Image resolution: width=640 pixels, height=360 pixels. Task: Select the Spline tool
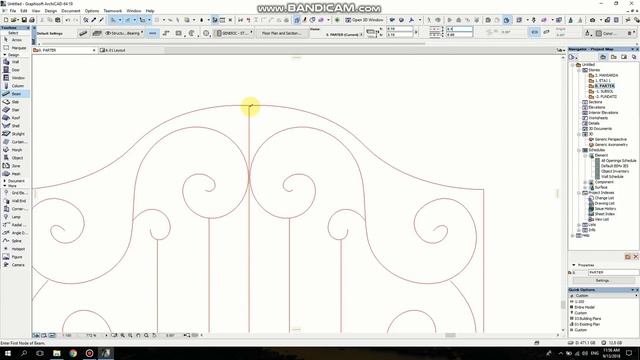15,241
